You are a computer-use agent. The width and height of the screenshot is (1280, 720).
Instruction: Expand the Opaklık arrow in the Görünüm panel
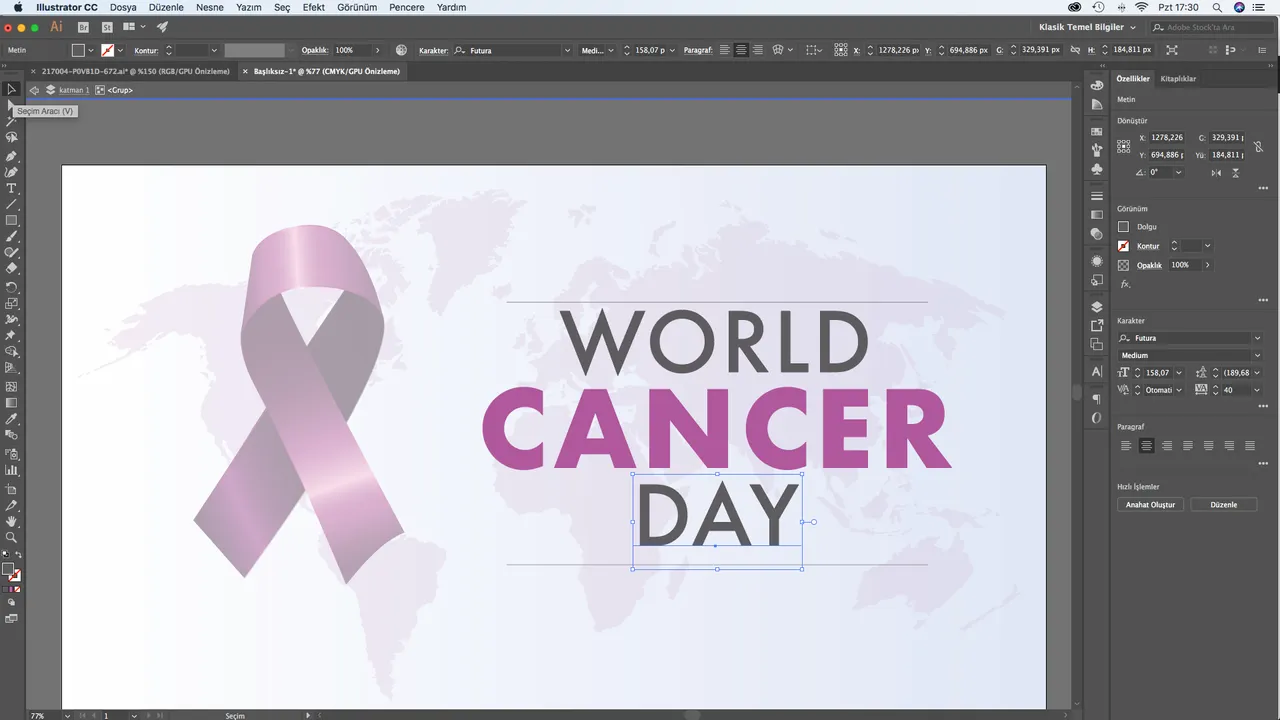[x=1207, y=265]
